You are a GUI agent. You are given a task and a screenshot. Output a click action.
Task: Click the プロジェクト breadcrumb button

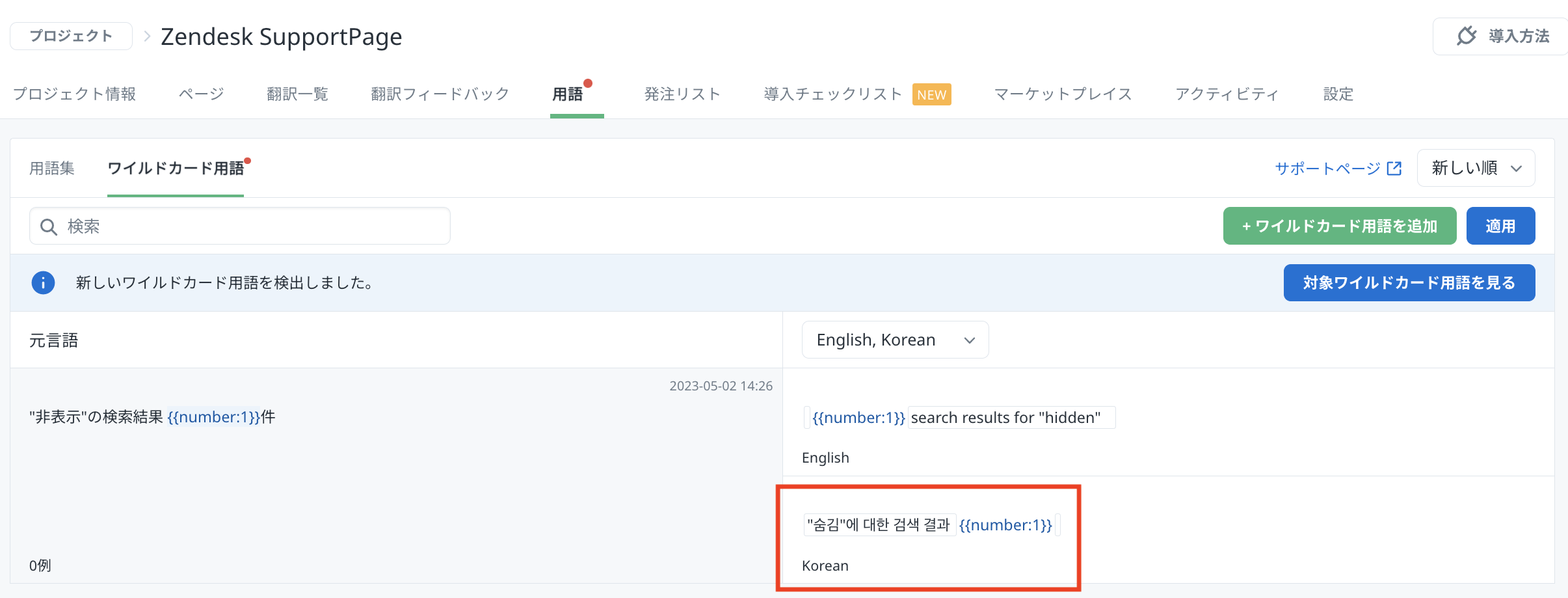71,36
